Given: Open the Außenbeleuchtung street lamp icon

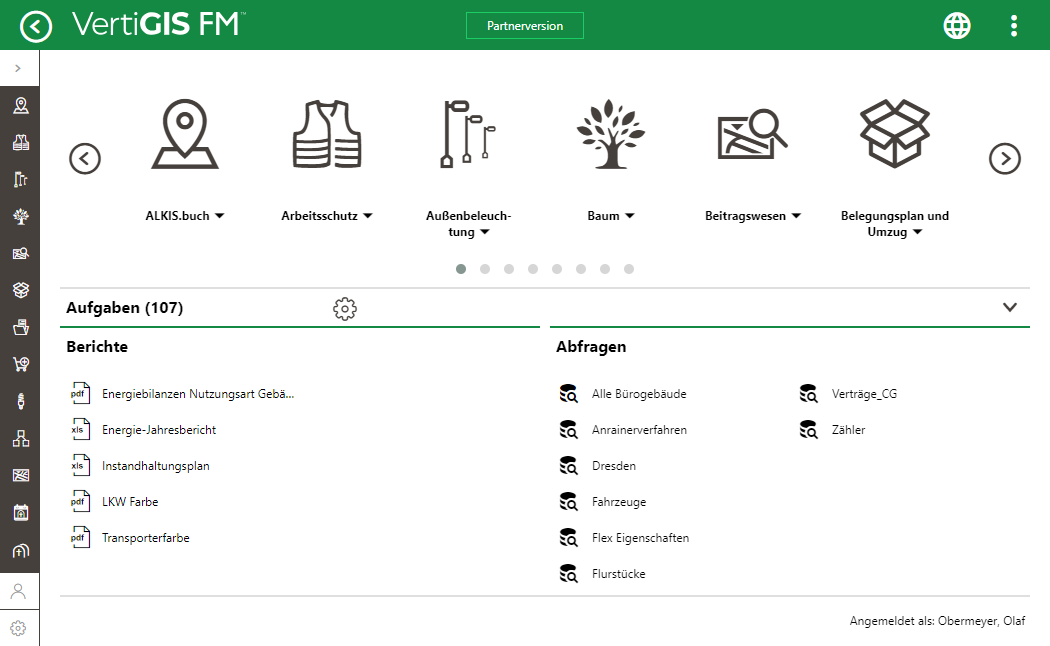Looking at the screenshot, I should tap(468, 133).
